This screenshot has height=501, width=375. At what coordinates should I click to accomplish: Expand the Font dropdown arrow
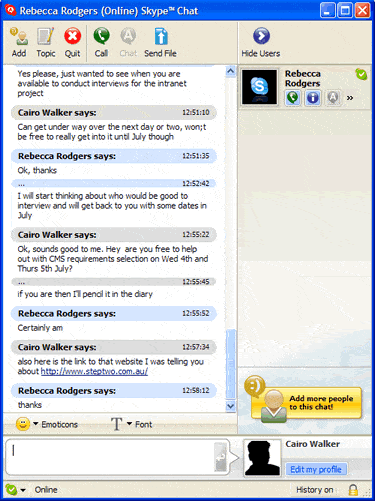click(129, 424)
